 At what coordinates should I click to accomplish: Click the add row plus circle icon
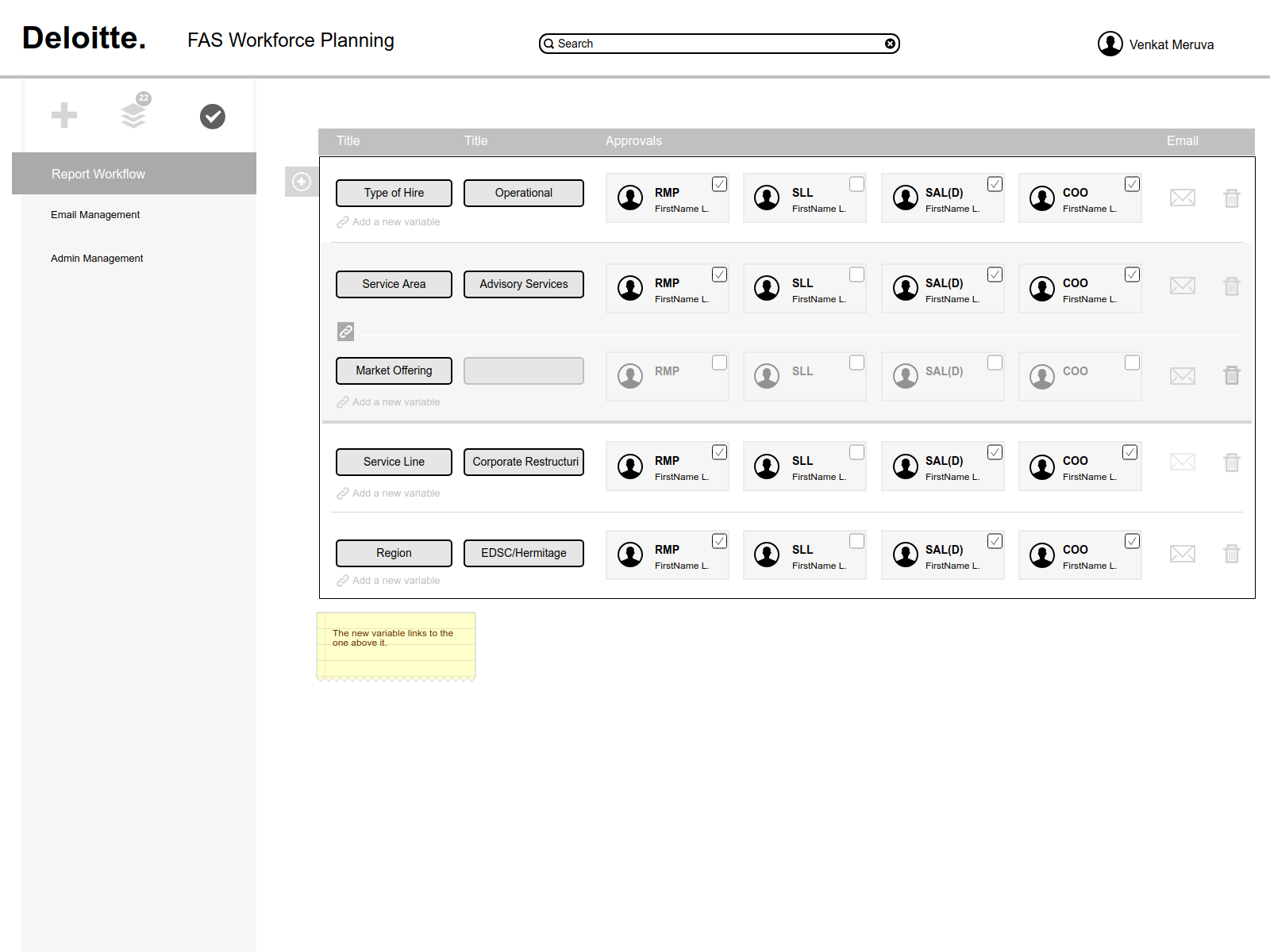coord(302,182)
